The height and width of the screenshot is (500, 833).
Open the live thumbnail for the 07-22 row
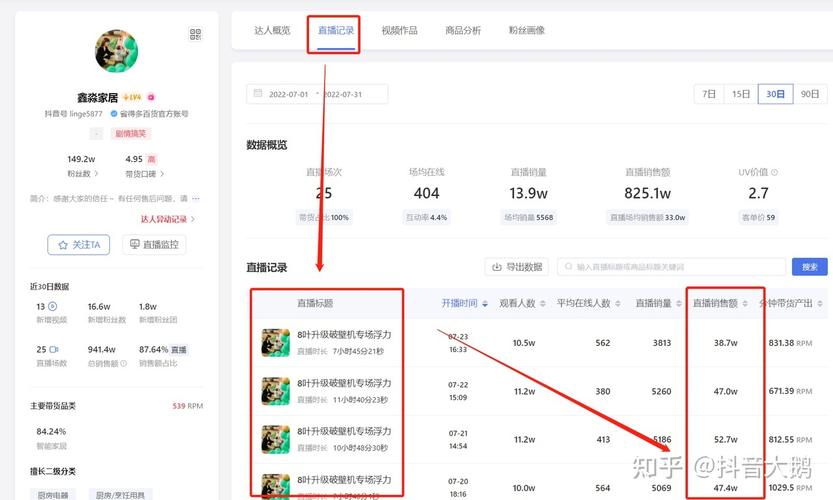[276, 391]
